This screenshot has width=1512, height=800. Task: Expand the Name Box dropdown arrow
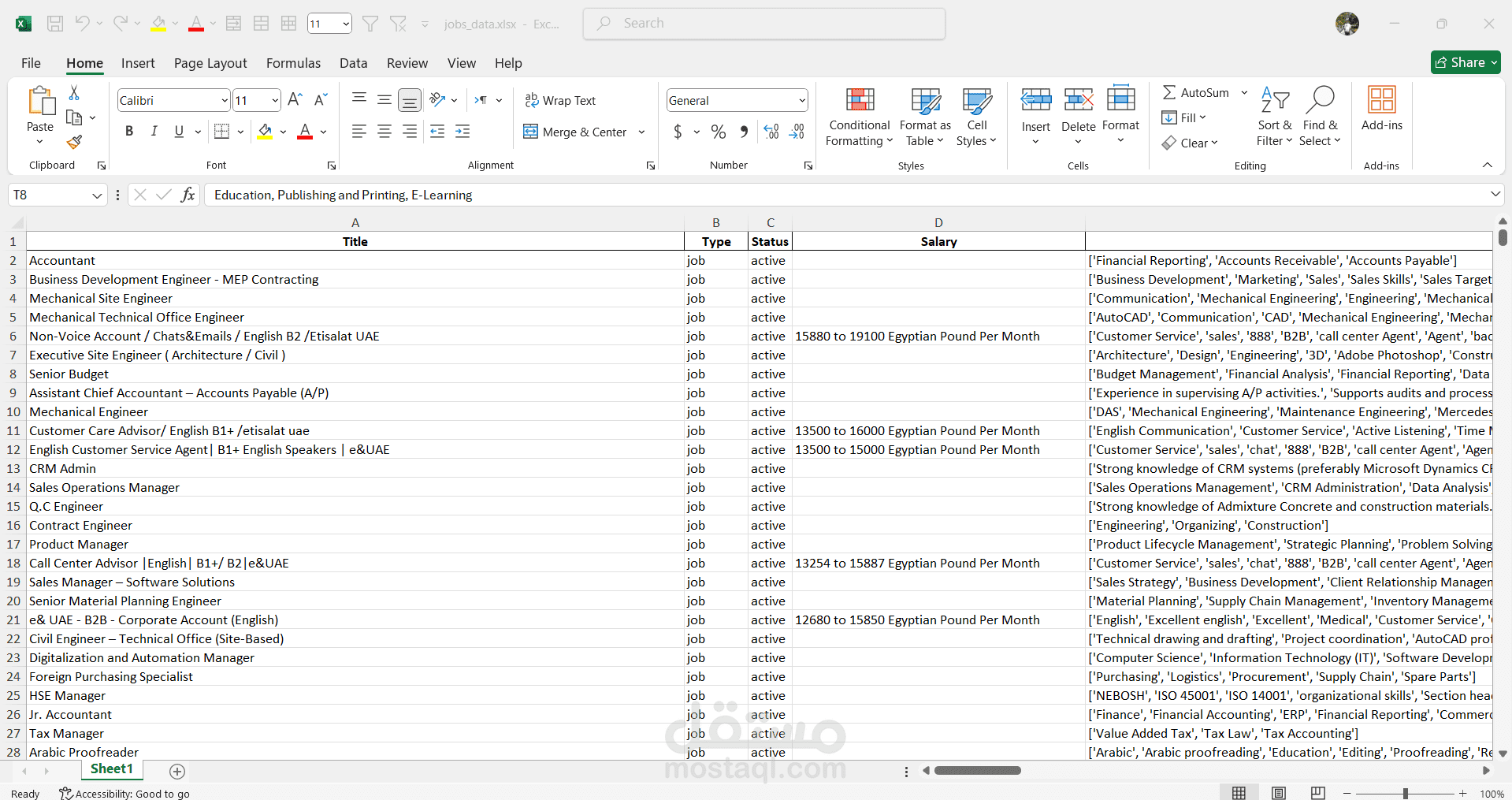point(97,195)
